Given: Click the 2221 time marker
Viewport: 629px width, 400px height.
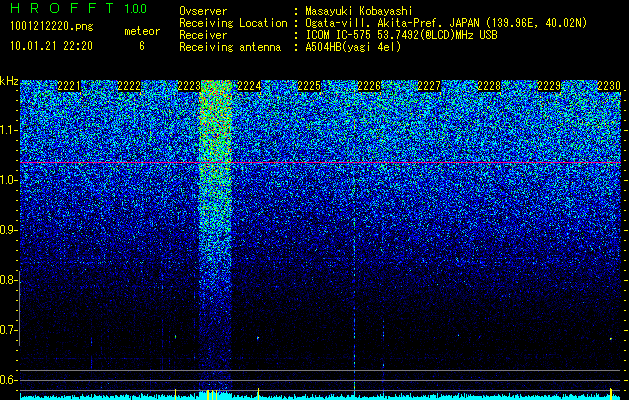Looking at the screenshot, I should pyautogui.click(x=69, y=86).
